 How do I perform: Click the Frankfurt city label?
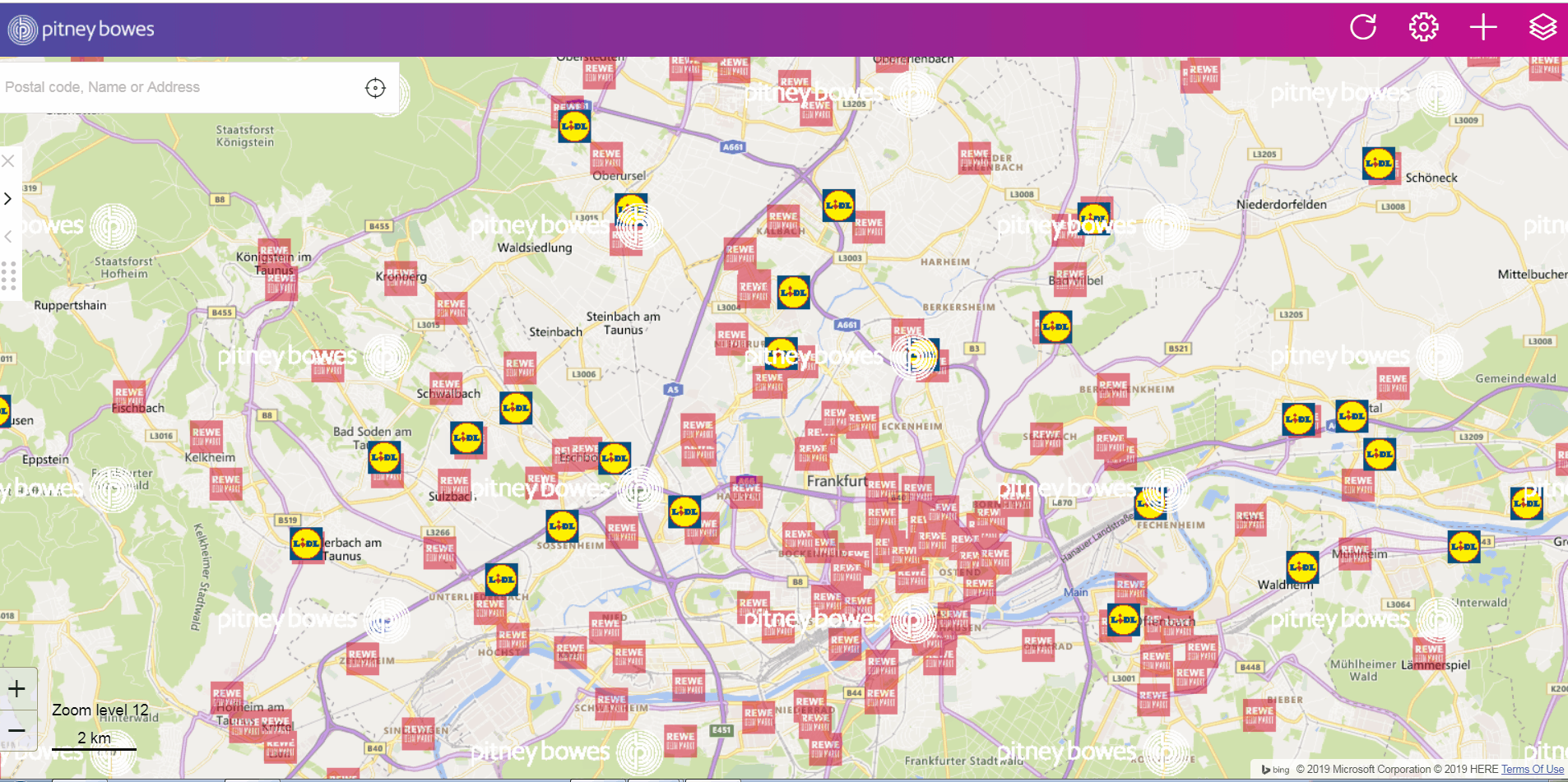tap(836, 481)
